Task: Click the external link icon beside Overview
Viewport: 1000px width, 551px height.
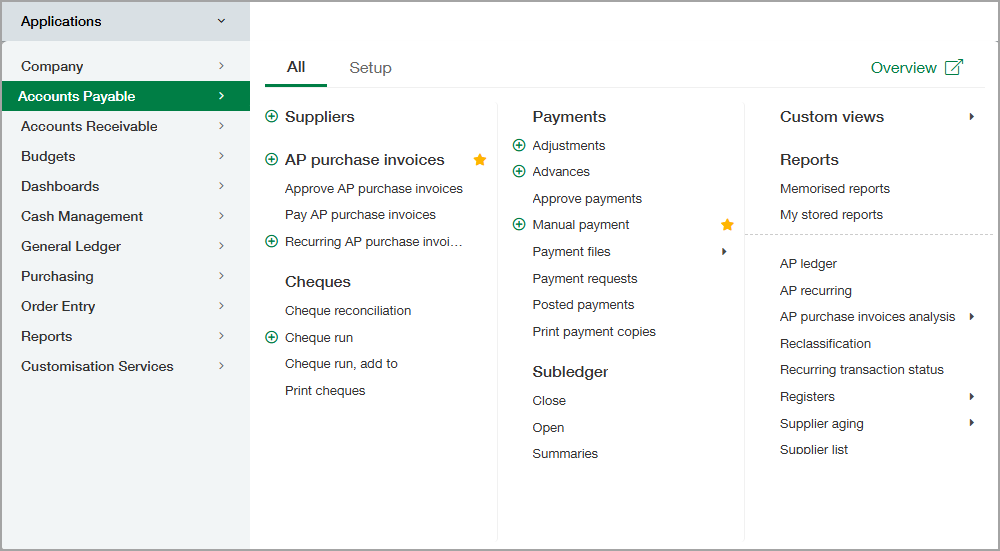Action: [954, 67]
